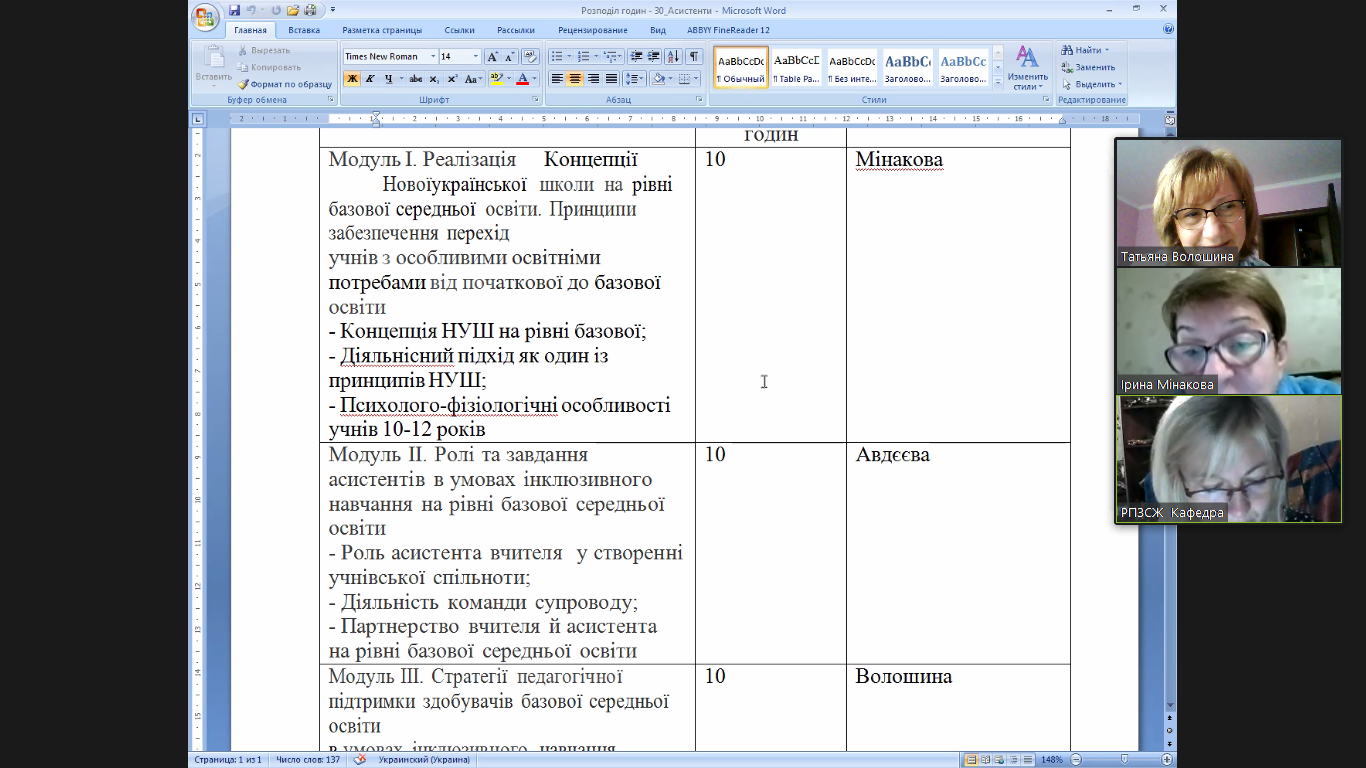Click spelling check icon in status bar
The image size is (1366, 768).
(359, 760)
